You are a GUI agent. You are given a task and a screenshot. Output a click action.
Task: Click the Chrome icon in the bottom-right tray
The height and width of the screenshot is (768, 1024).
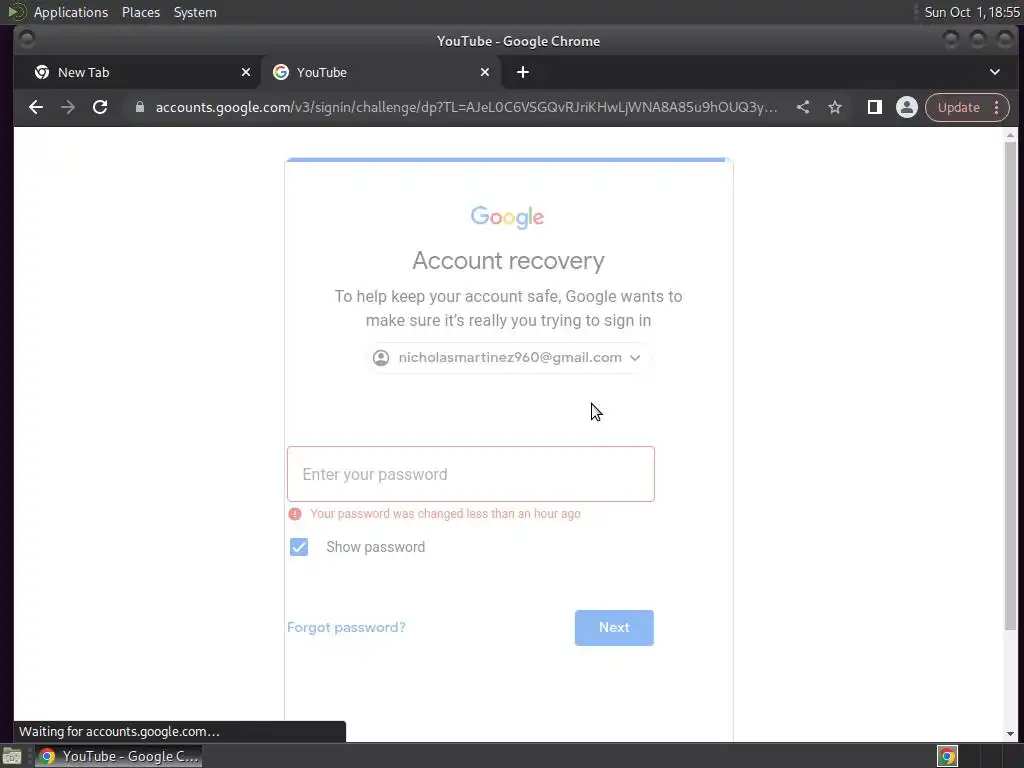pyautogui.click(x=947, y=756)
